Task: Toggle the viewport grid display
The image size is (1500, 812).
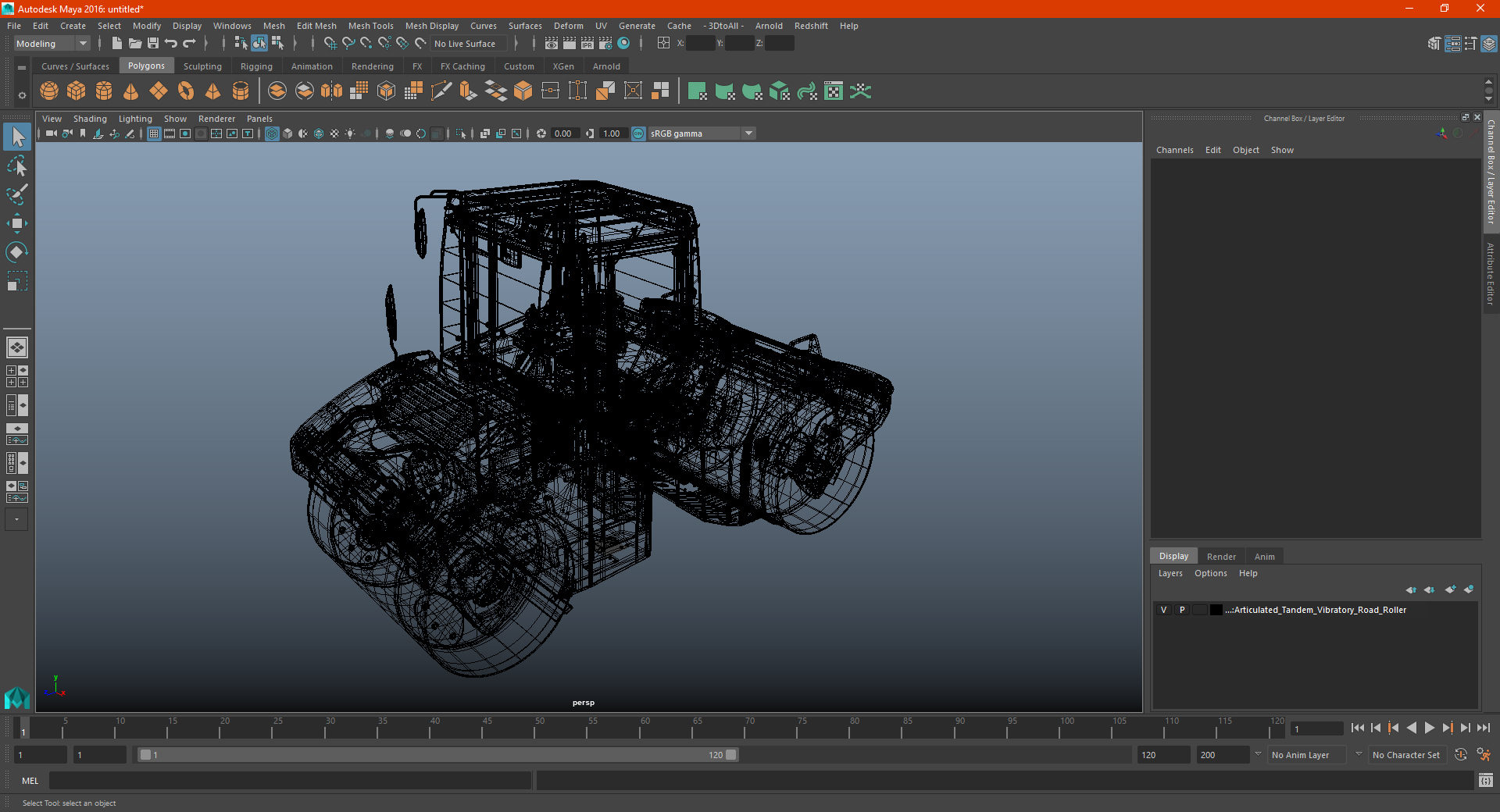Action: (x=154, y=134)
